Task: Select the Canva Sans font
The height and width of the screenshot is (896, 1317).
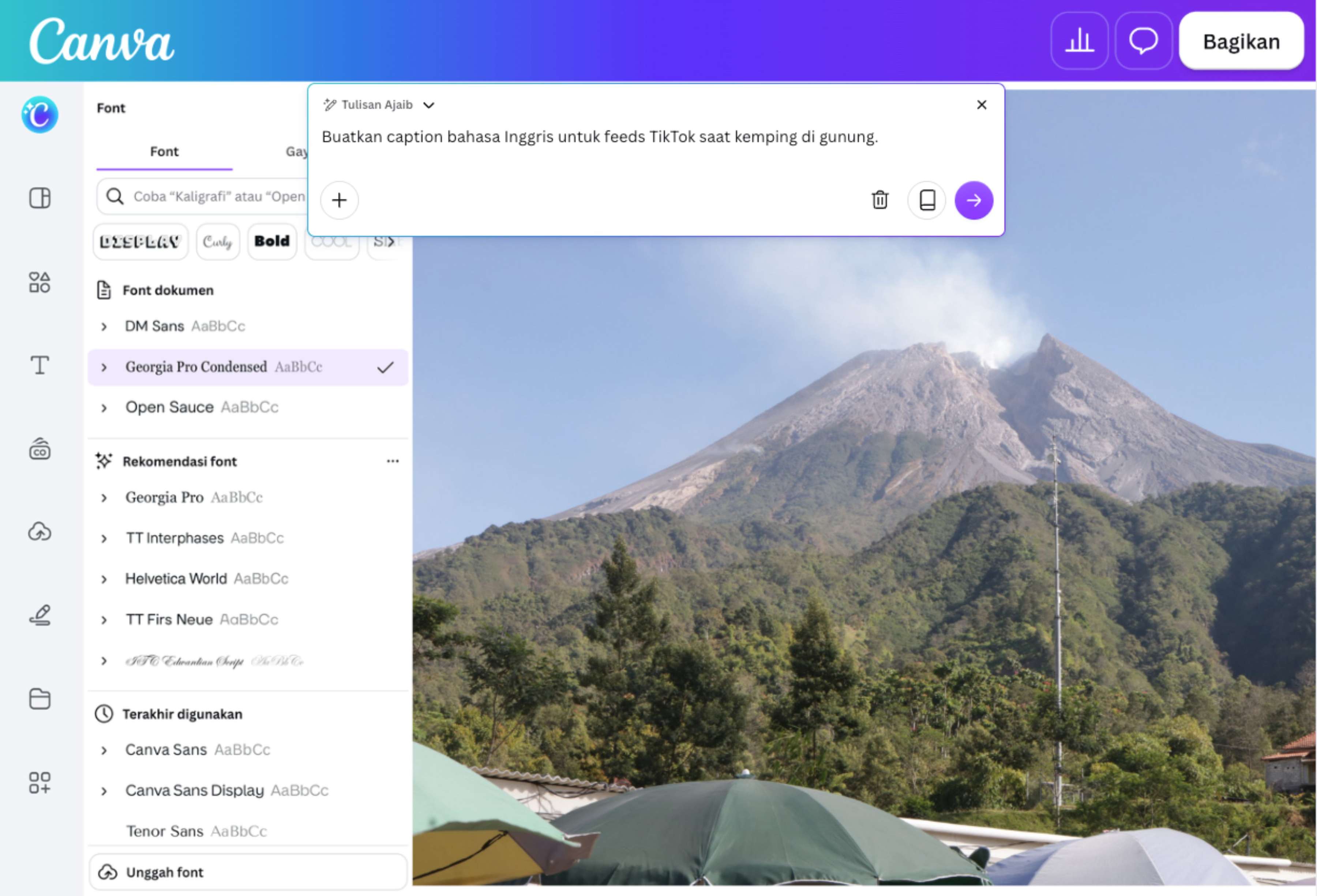Action: (x=248, y=750)
